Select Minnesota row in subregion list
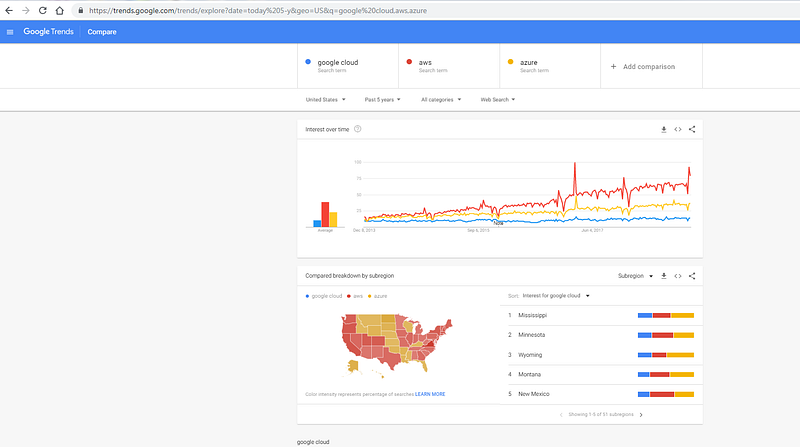The image size is (800, 447). (x=601, y=335)
